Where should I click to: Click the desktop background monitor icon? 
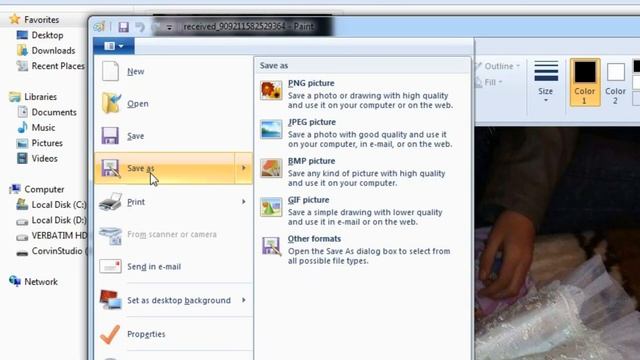[x=110, y=300]
